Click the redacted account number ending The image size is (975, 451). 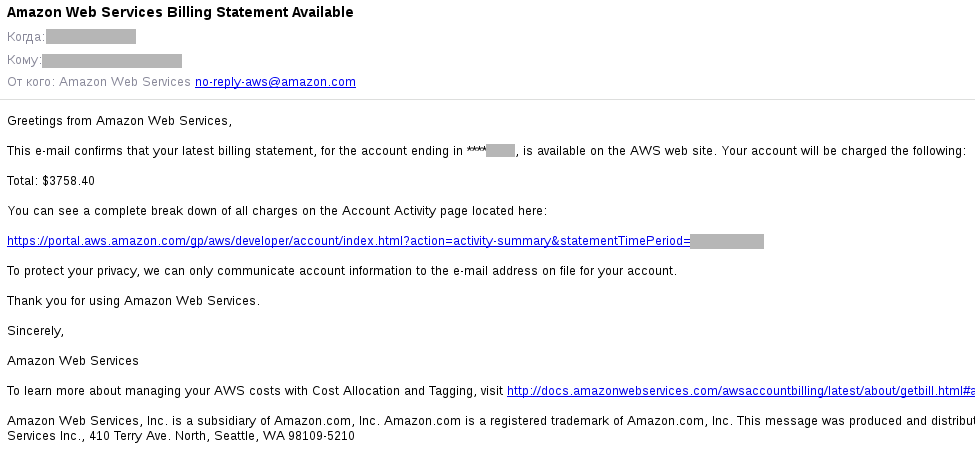pos(501,151)
